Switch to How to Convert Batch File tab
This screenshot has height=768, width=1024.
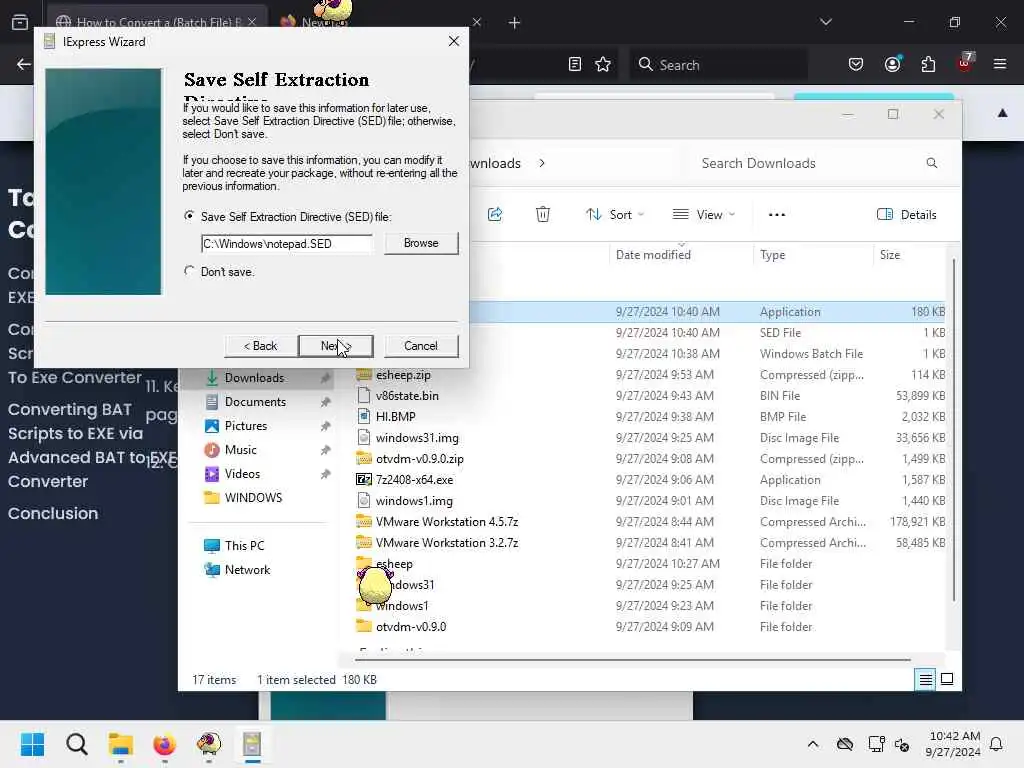click(157, 22)
